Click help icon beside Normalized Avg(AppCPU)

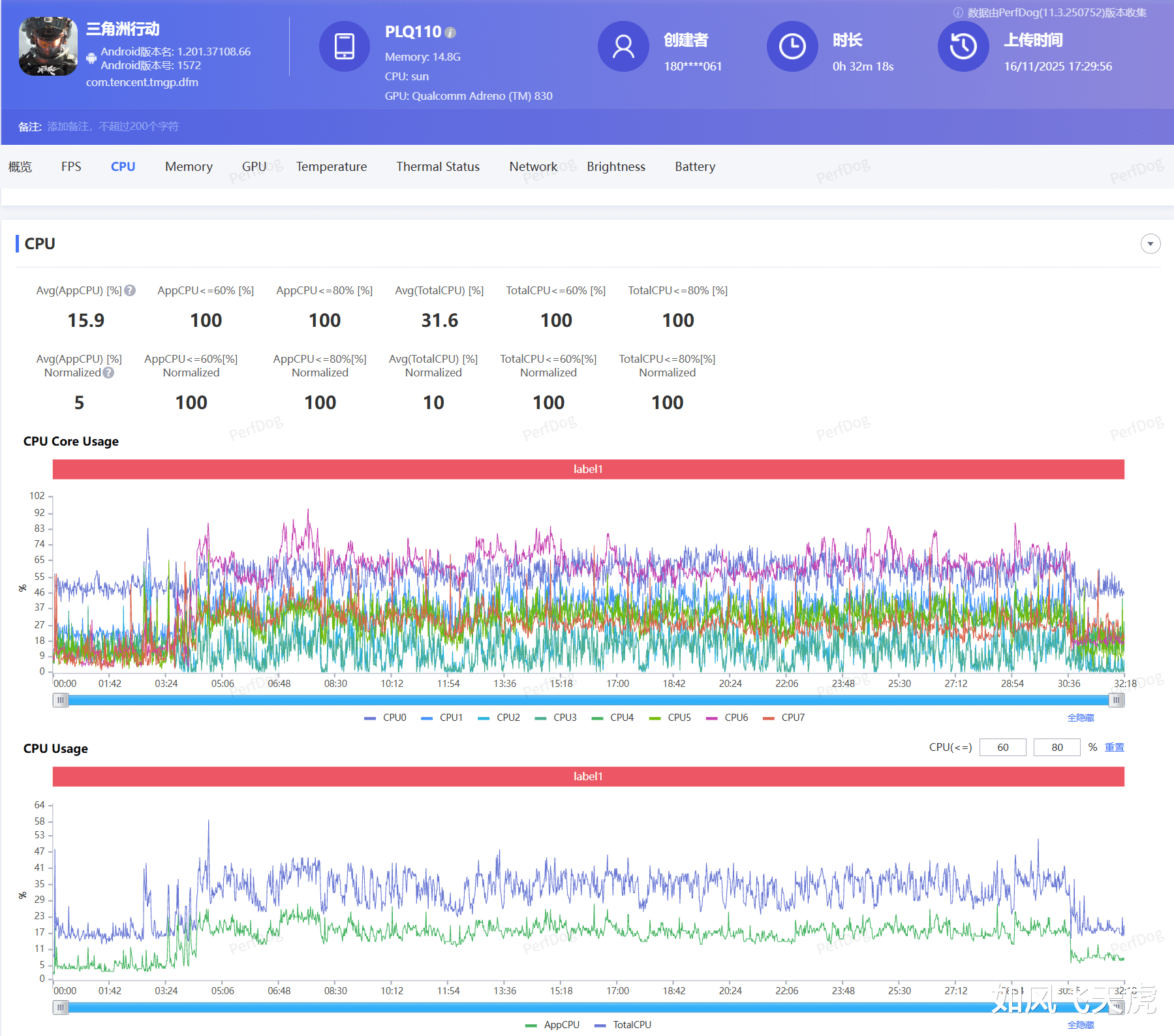coord(108,373)
